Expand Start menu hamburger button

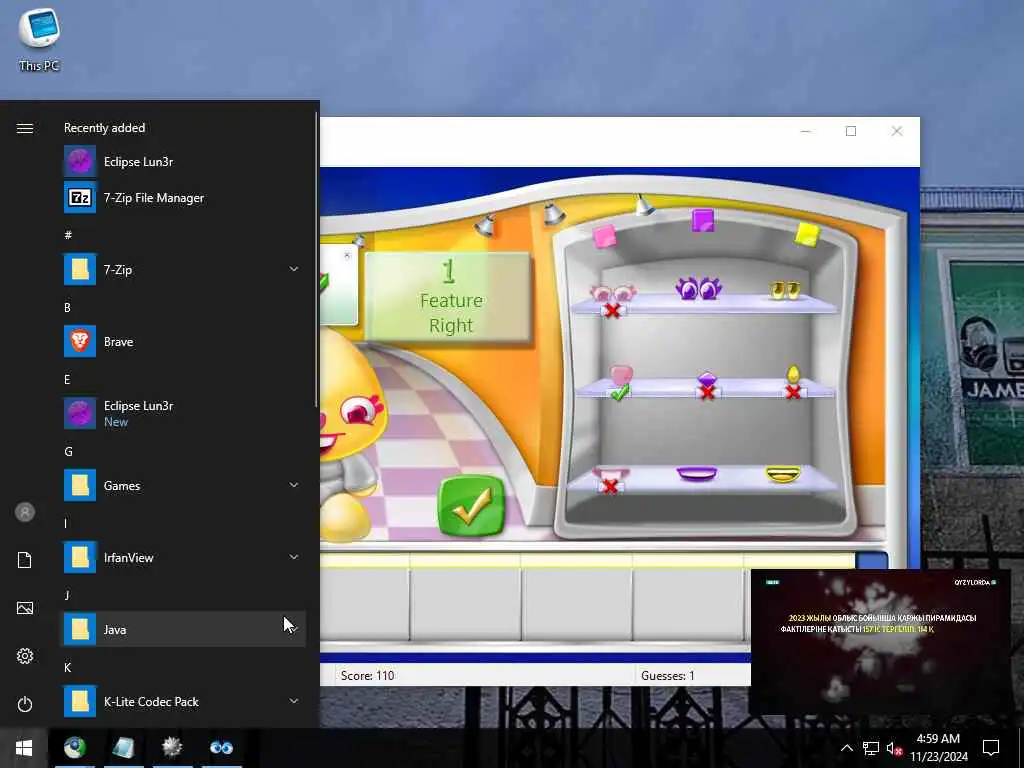tap(25, 128)
